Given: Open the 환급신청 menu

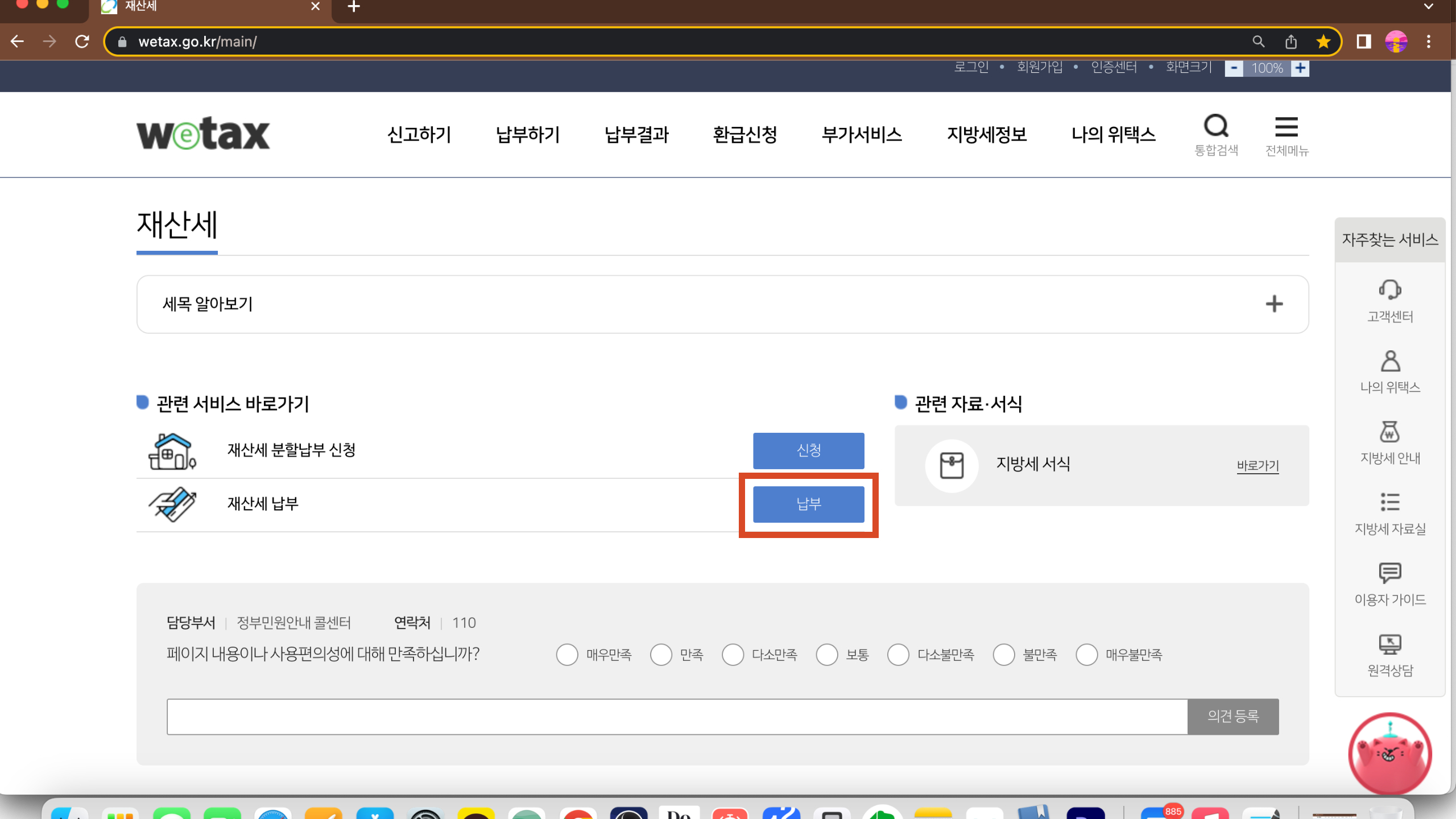Looking at the screenshot, I should (745, 135).
